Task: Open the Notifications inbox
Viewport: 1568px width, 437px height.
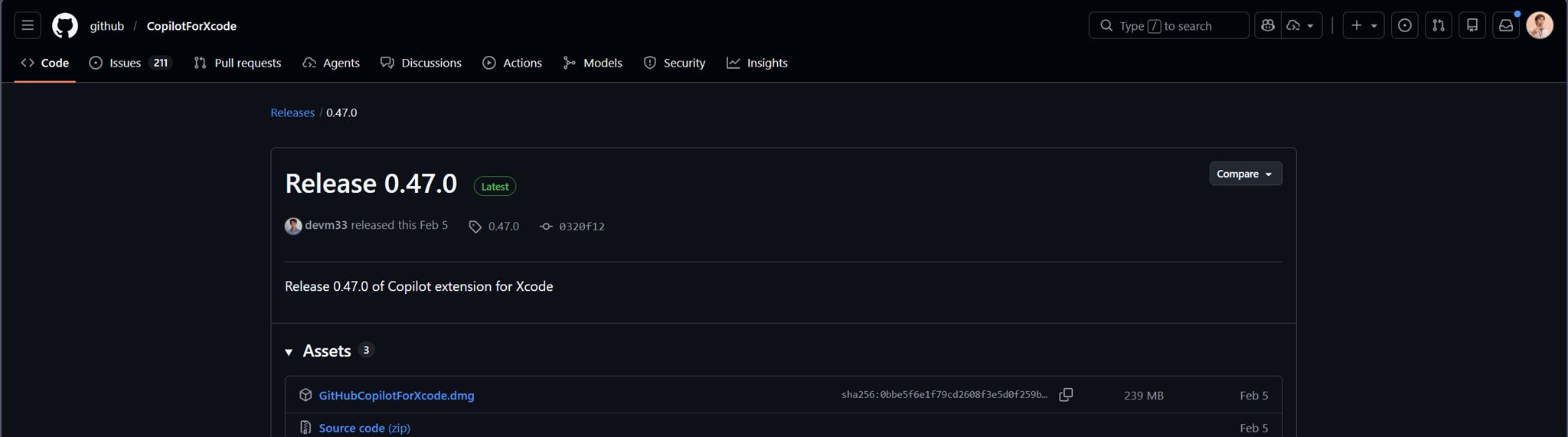Action: (1505, 25)
